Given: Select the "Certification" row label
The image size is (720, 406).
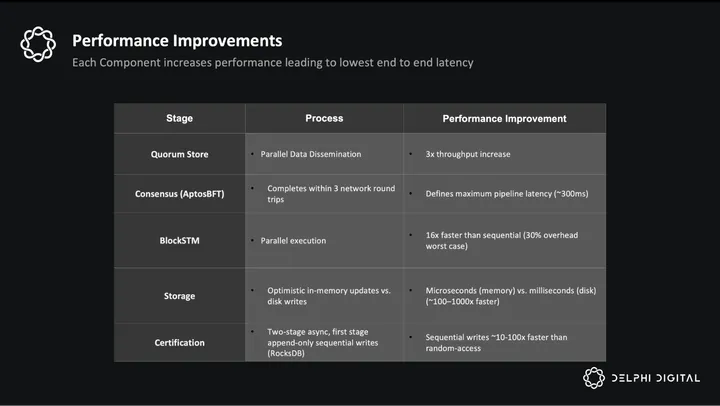Looking at the screenshot, I should tap(179, 343).
